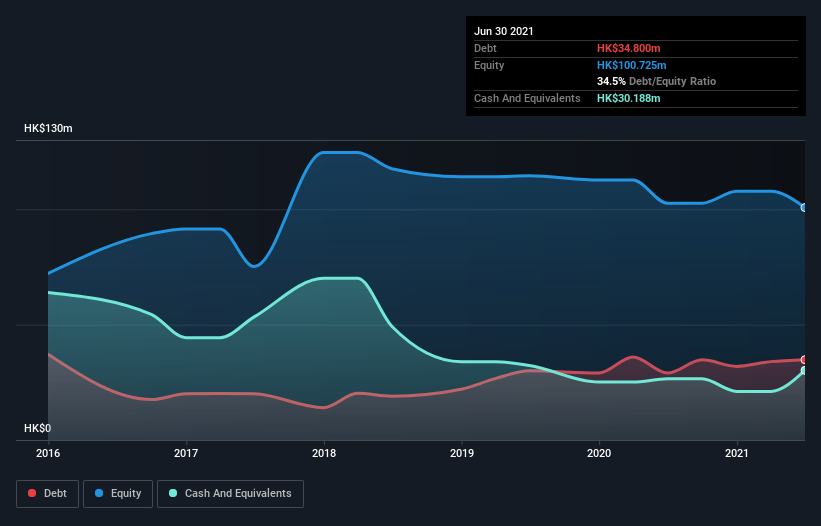This screenshot has width=821, height=526.
Task: Click the 2020 x-axis label
Action: pyautogui.click(x=599, y=453)
